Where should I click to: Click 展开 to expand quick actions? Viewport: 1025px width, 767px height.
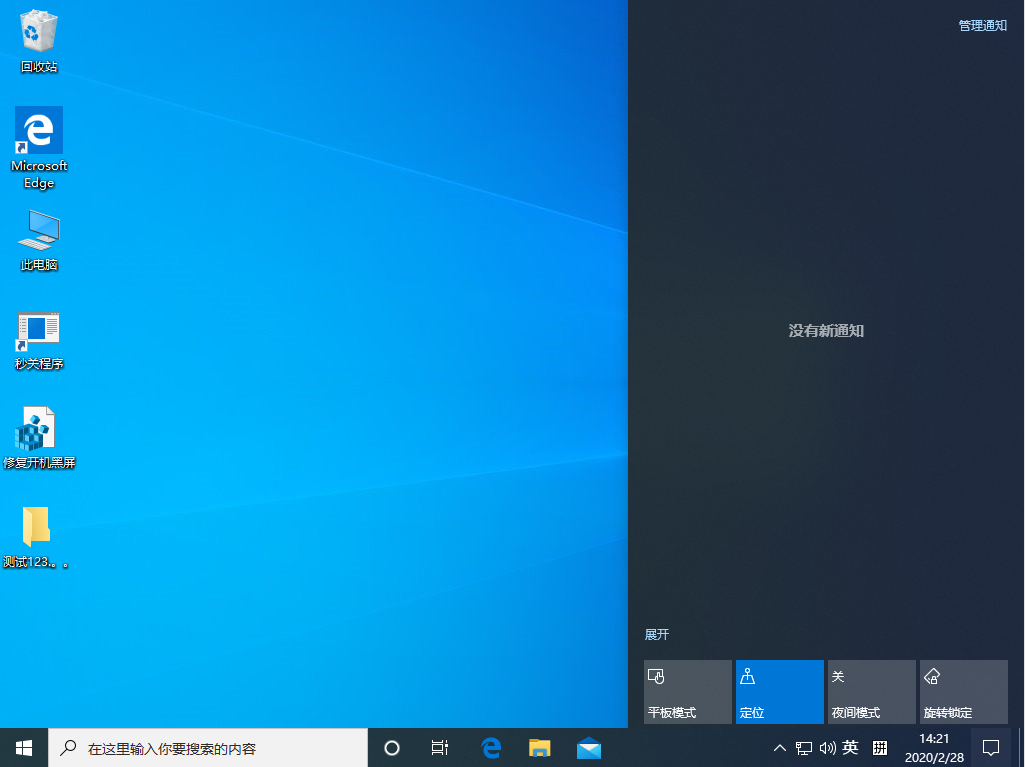(x=656, y=634)
